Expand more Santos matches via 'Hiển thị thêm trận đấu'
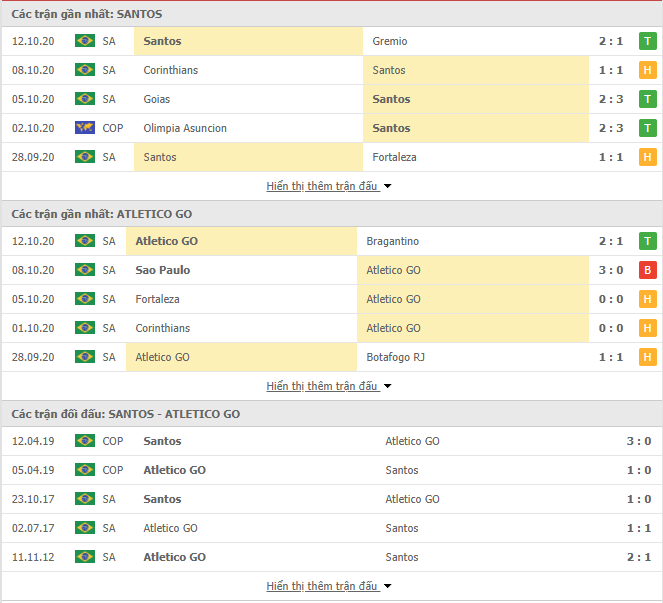This screenshot has height=603, width=663. pyautogui.click(x=329, y=186)
